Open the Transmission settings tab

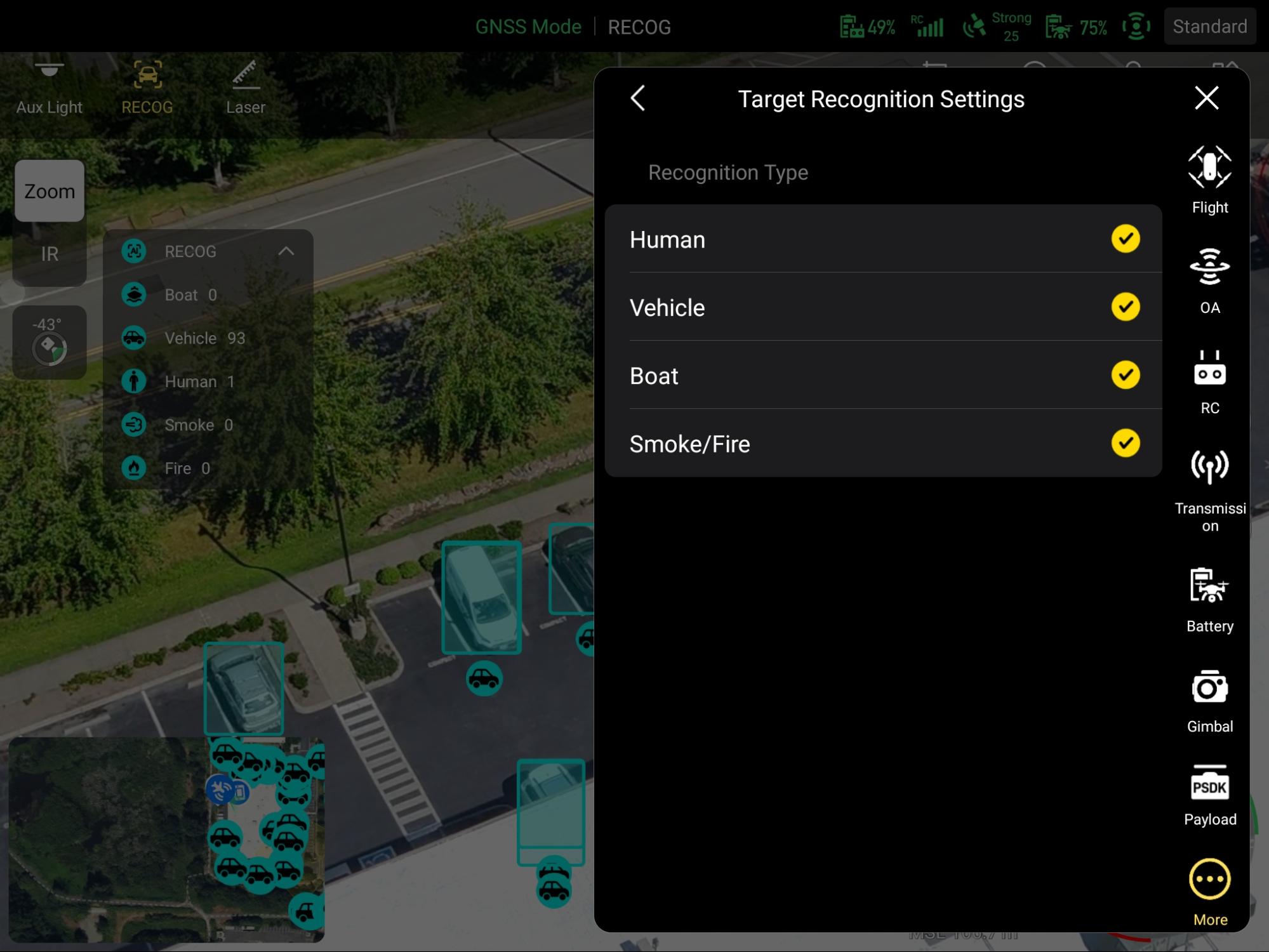pyautogui.click(x=1209, y=491)
